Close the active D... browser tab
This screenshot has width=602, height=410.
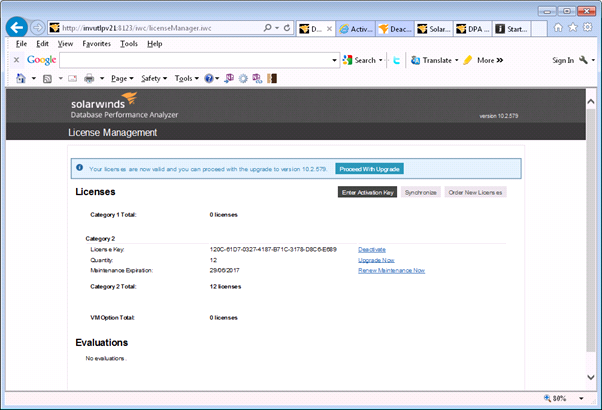pos(329,29)
